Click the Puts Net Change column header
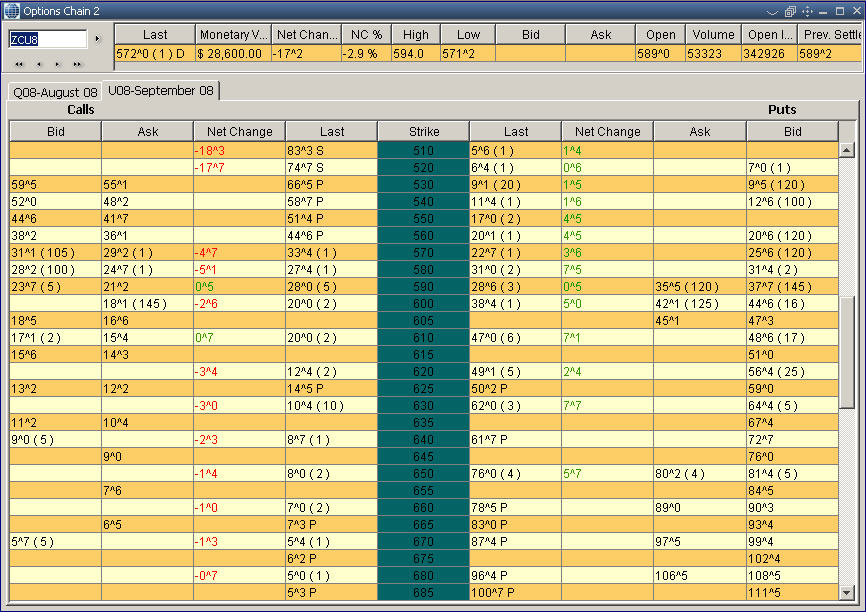The image size is (866, 612). coord(607,131)
